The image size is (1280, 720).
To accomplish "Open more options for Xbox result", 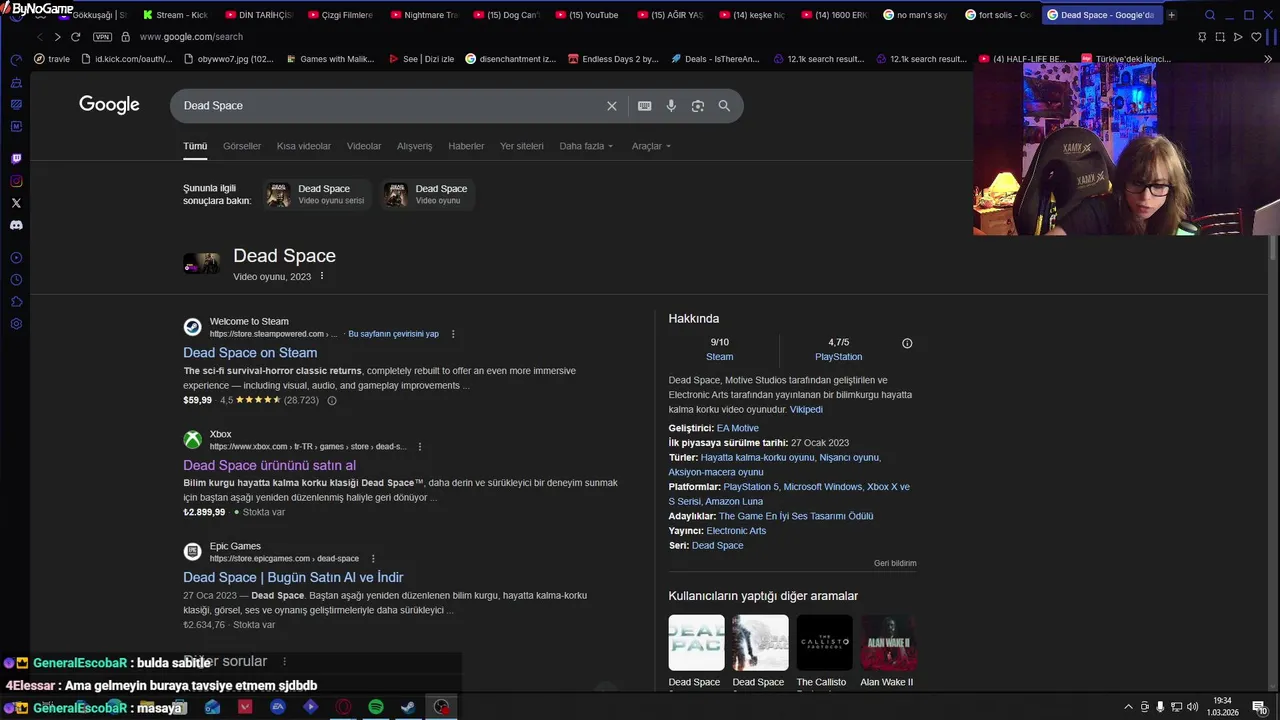I will (420, 447).
